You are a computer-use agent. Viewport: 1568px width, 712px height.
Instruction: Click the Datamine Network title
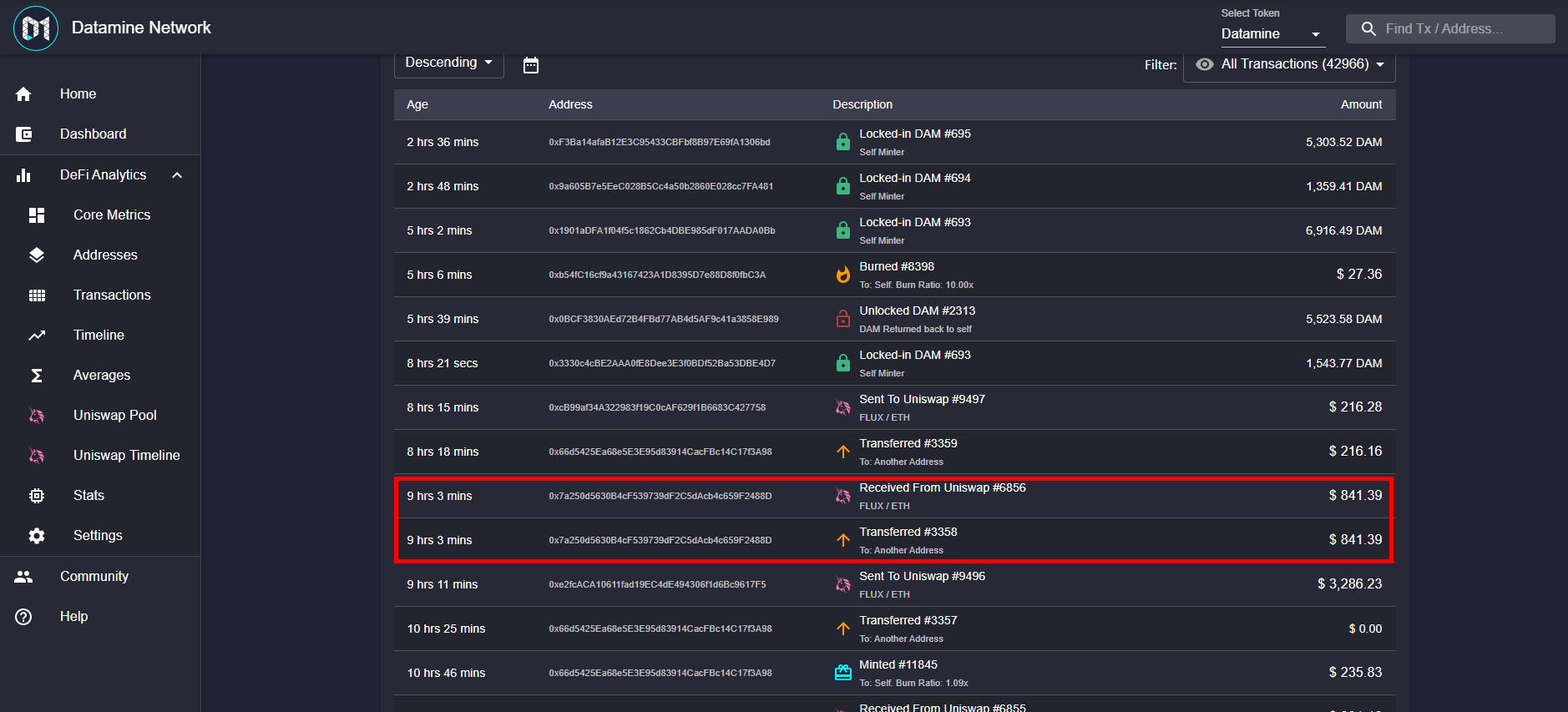pos(141,28)
